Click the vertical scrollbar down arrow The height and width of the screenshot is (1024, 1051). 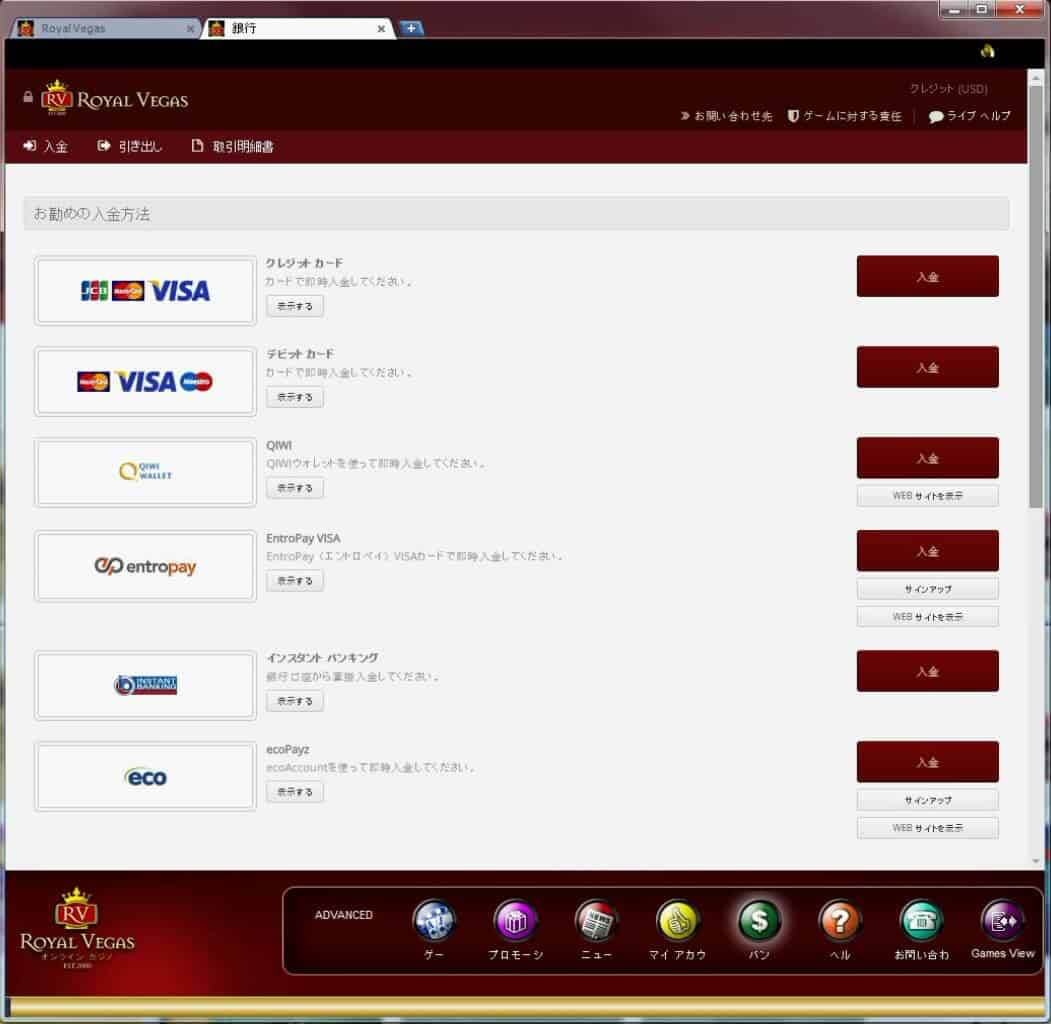click(x=1035, y=860)
